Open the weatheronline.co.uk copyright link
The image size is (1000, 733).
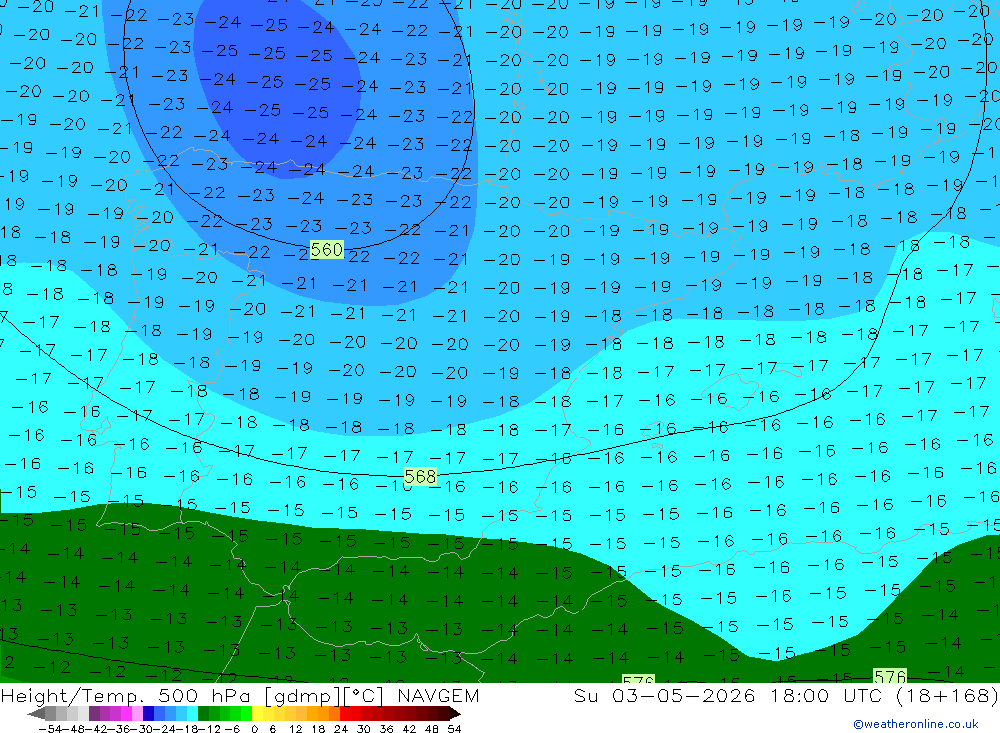click(916, 724)
